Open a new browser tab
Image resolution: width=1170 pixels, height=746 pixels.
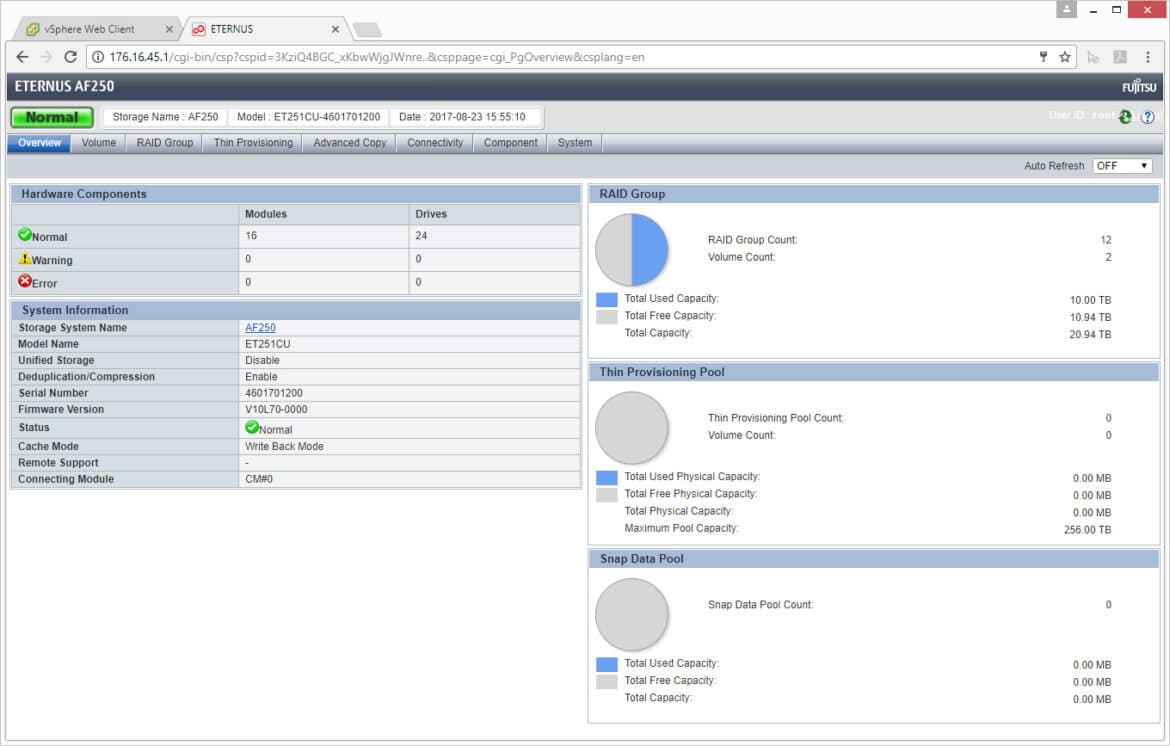click(366, 29)
